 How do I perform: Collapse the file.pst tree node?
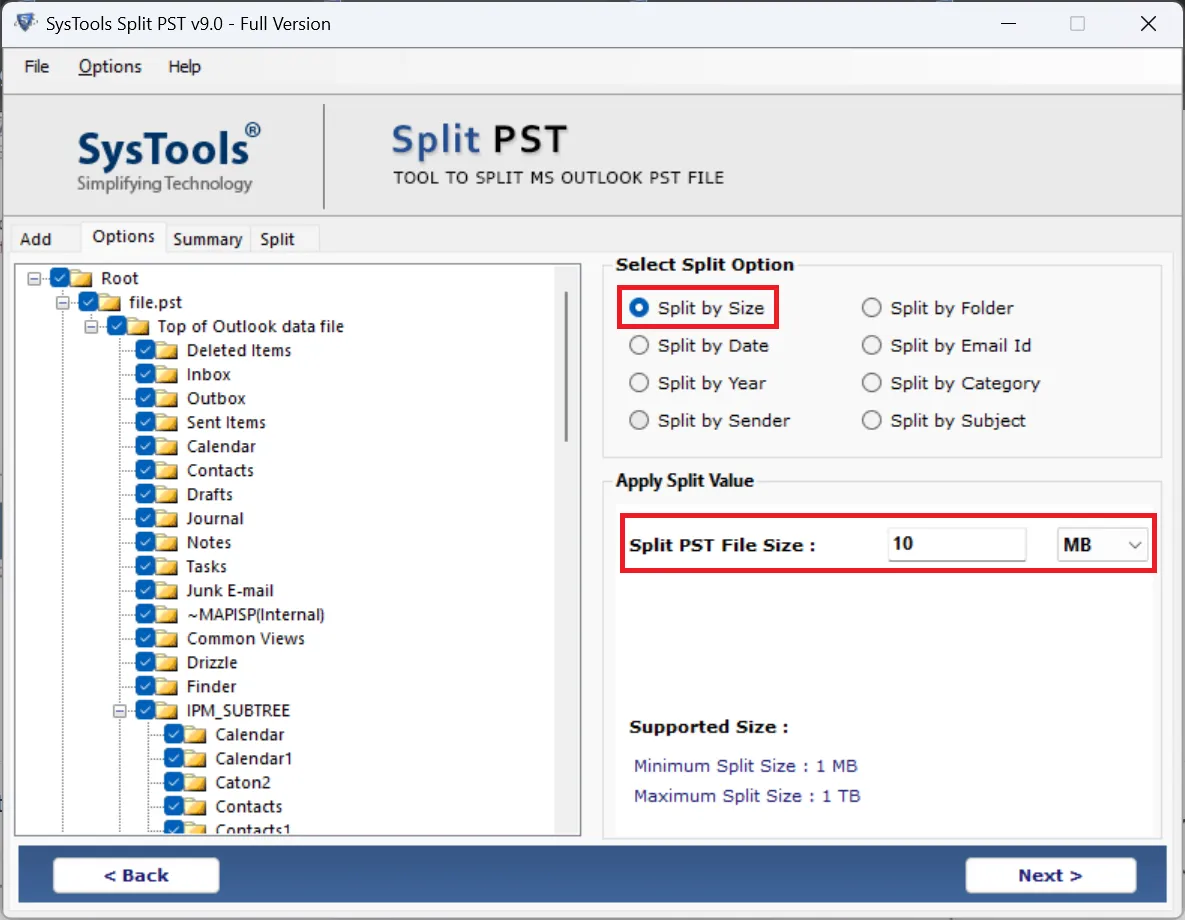pos(63,303)
